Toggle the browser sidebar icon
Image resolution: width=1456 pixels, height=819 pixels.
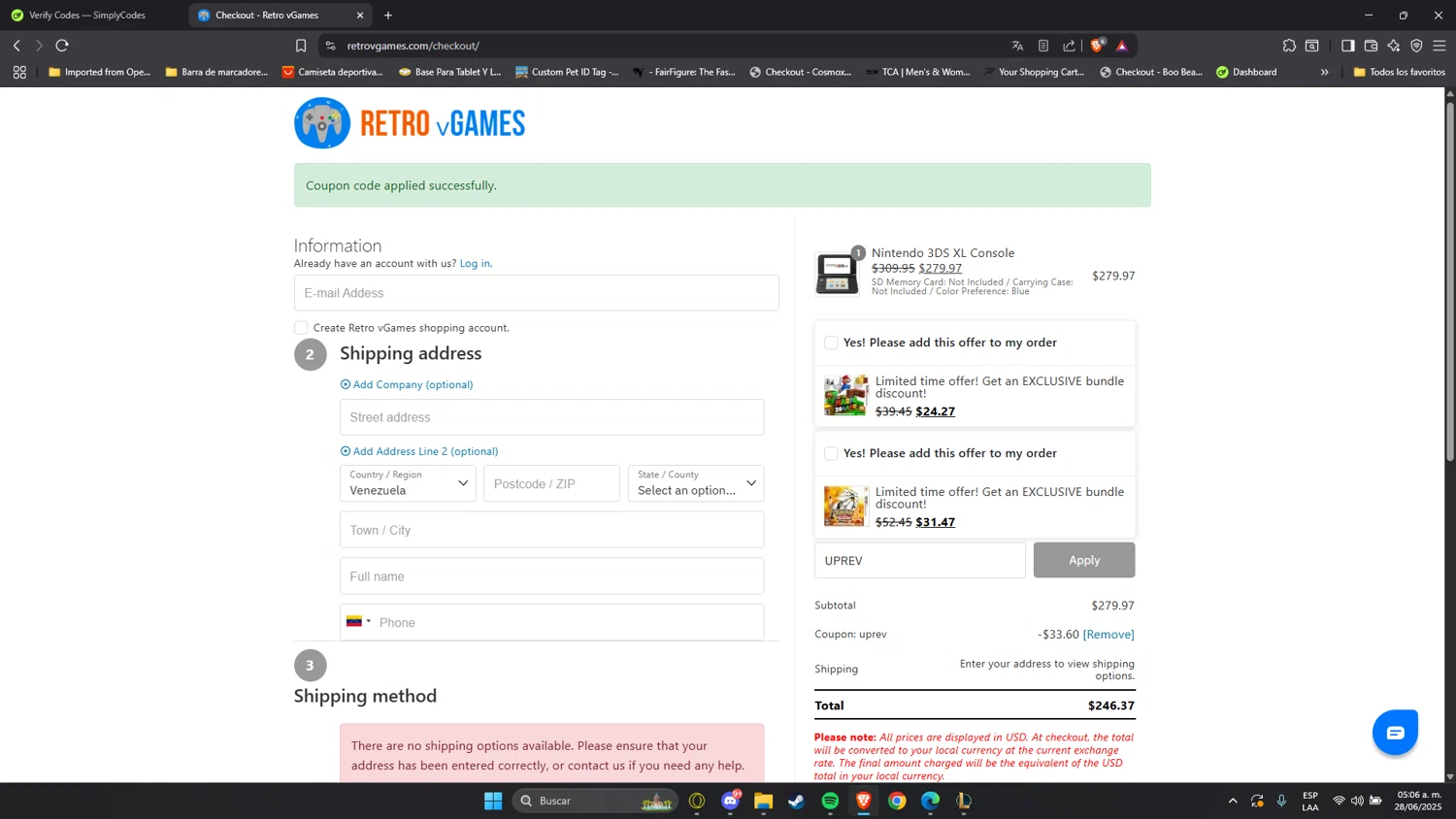tap(1347, 46)
